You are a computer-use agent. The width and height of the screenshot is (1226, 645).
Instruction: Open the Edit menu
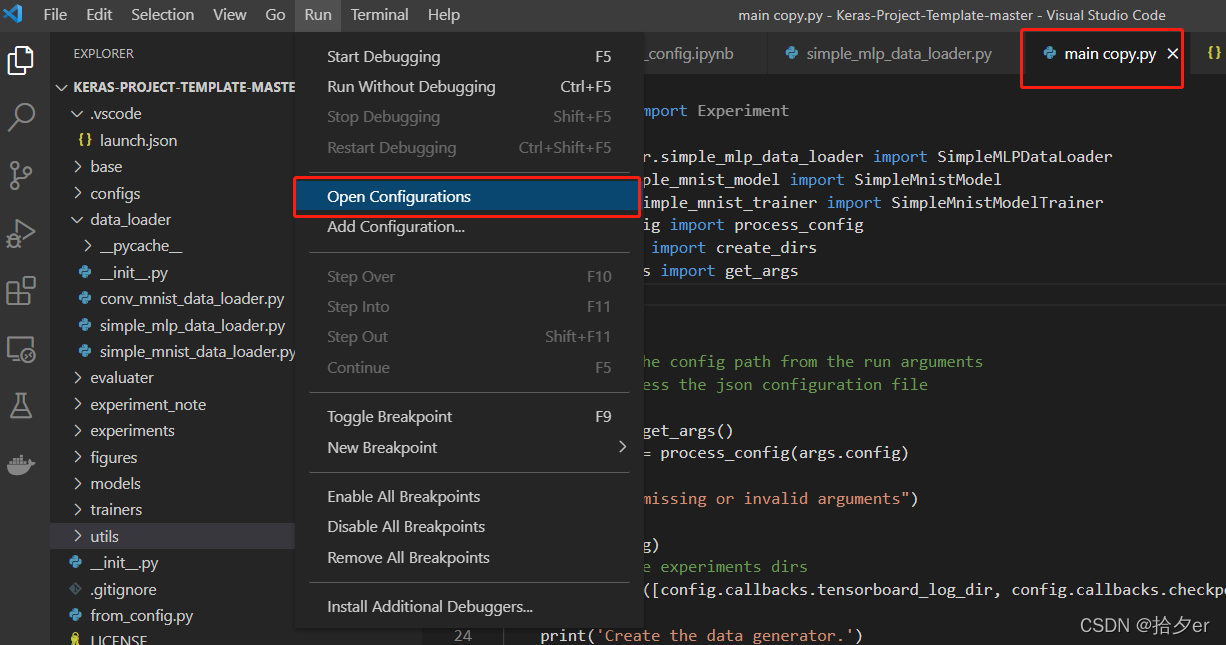tap(99, 14)
